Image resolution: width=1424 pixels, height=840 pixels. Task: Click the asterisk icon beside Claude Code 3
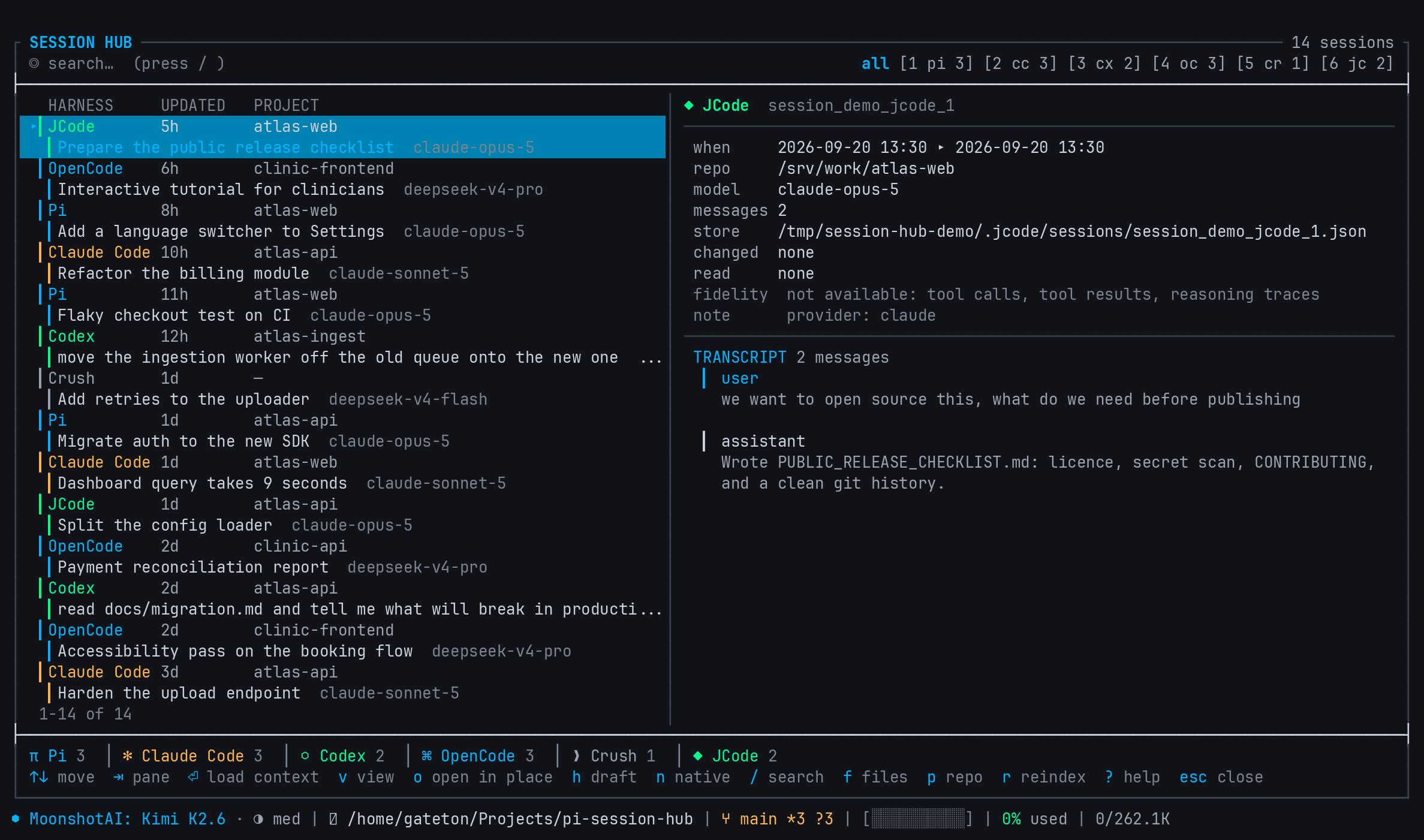(x=127, y=756)
